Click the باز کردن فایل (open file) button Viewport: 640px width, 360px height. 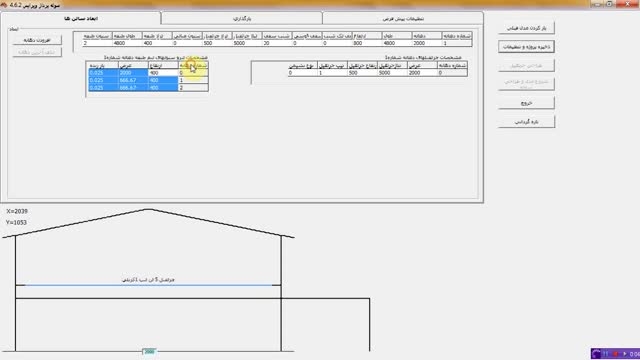click(x=526, y=28)
